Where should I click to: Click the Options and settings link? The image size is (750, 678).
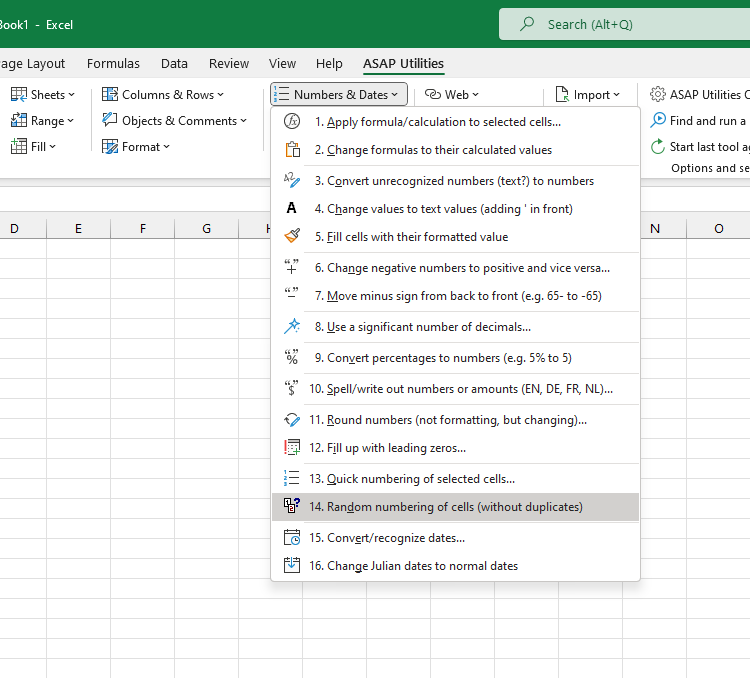(x=710, y=168)
